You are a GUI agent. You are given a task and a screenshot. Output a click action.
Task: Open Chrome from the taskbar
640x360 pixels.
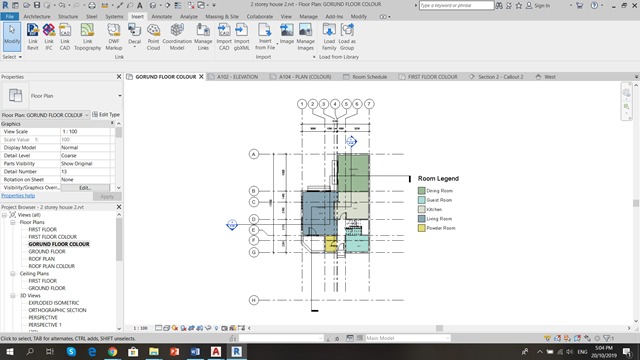click(x=112, y=351)
